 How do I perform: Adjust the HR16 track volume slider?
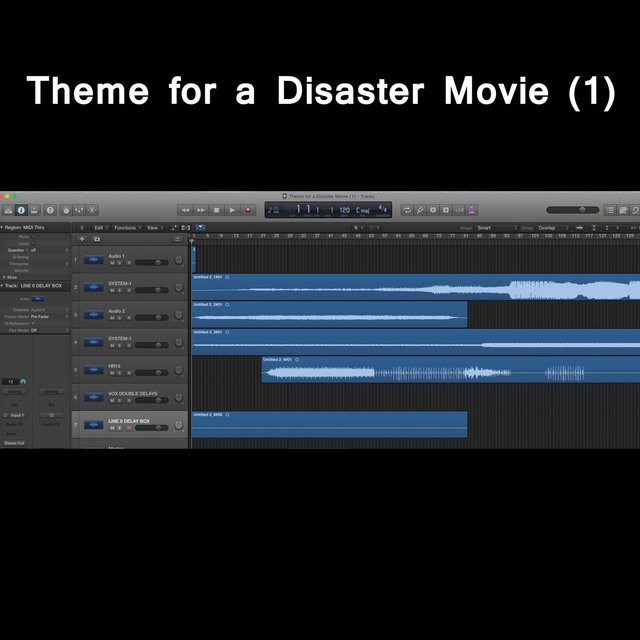(151, 373)
